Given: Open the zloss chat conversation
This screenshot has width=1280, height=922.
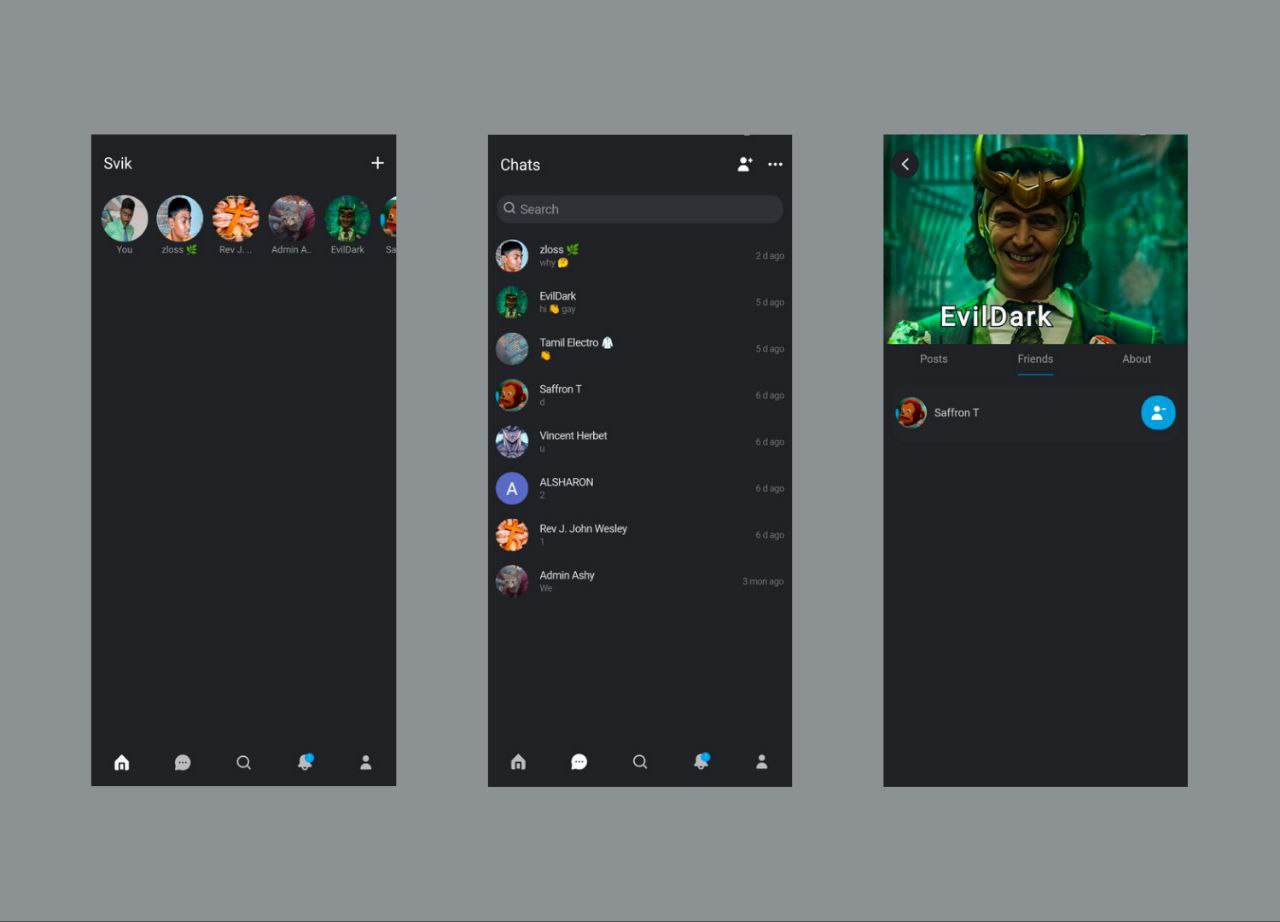Looking at the screenshot, I should point(640,256).
